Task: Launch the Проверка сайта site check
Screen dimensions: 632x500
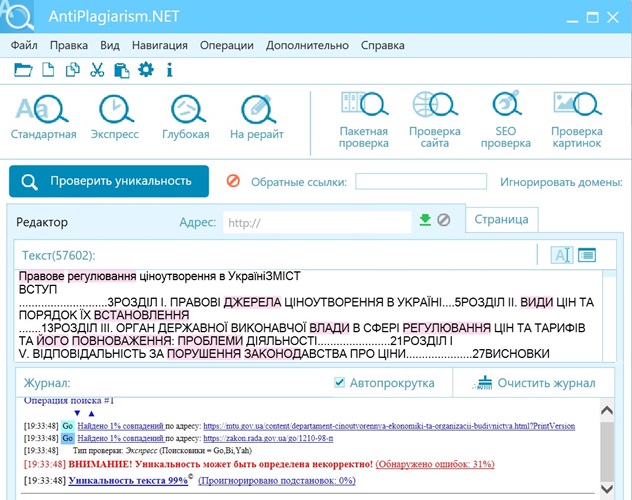Action: coord(434,107)
